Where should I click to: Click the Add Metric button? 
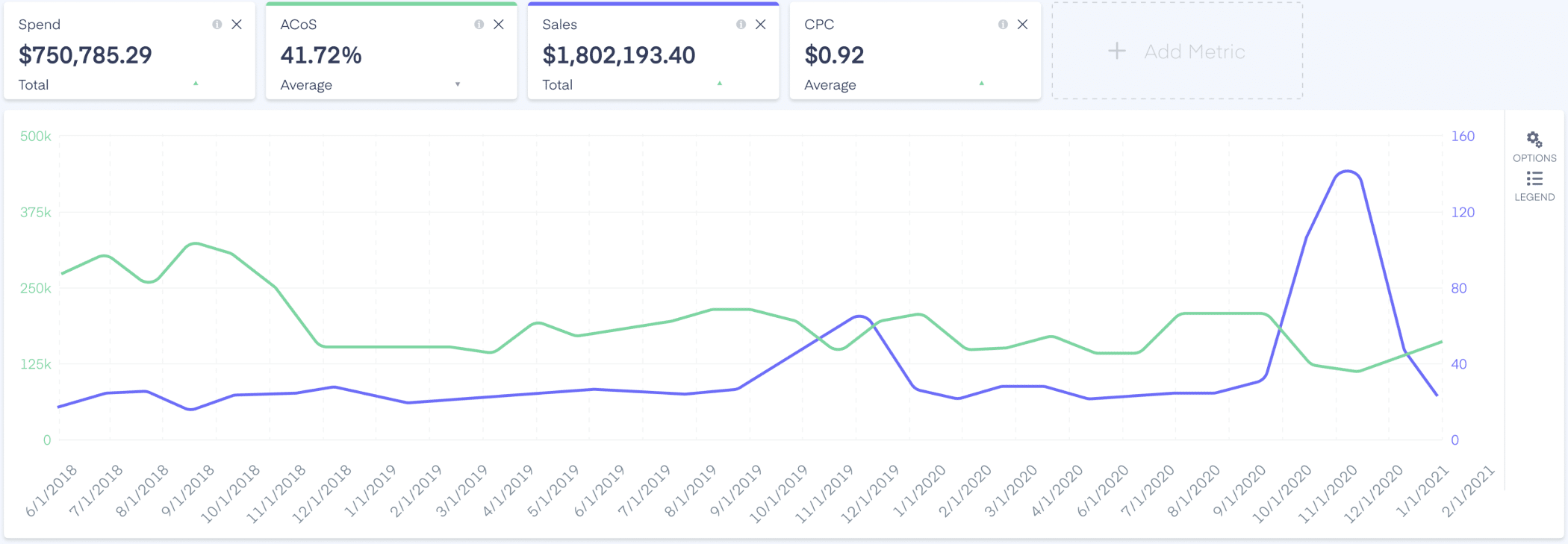pyautogui.click(x=1177, y=51)
